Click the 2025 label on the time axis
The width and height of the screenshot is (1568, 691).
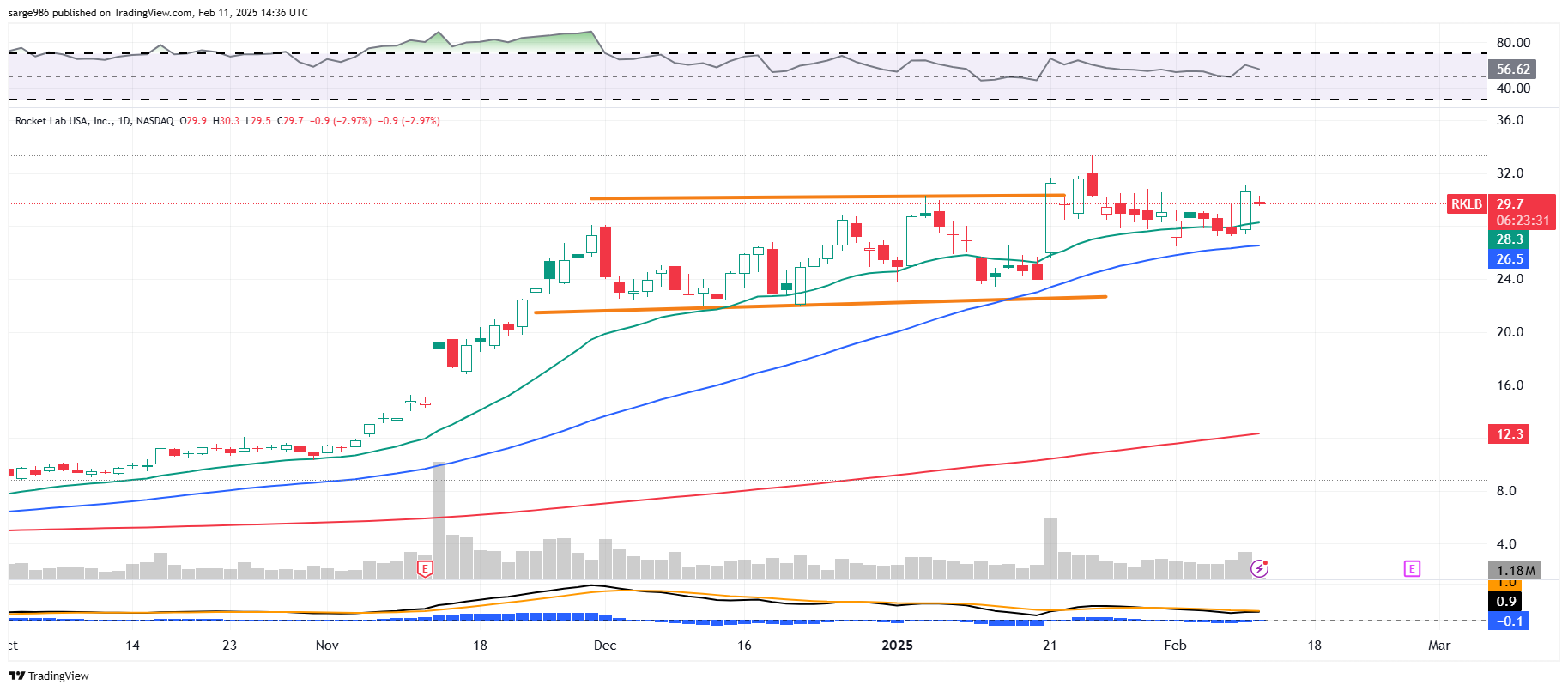[x=898, y=646]
